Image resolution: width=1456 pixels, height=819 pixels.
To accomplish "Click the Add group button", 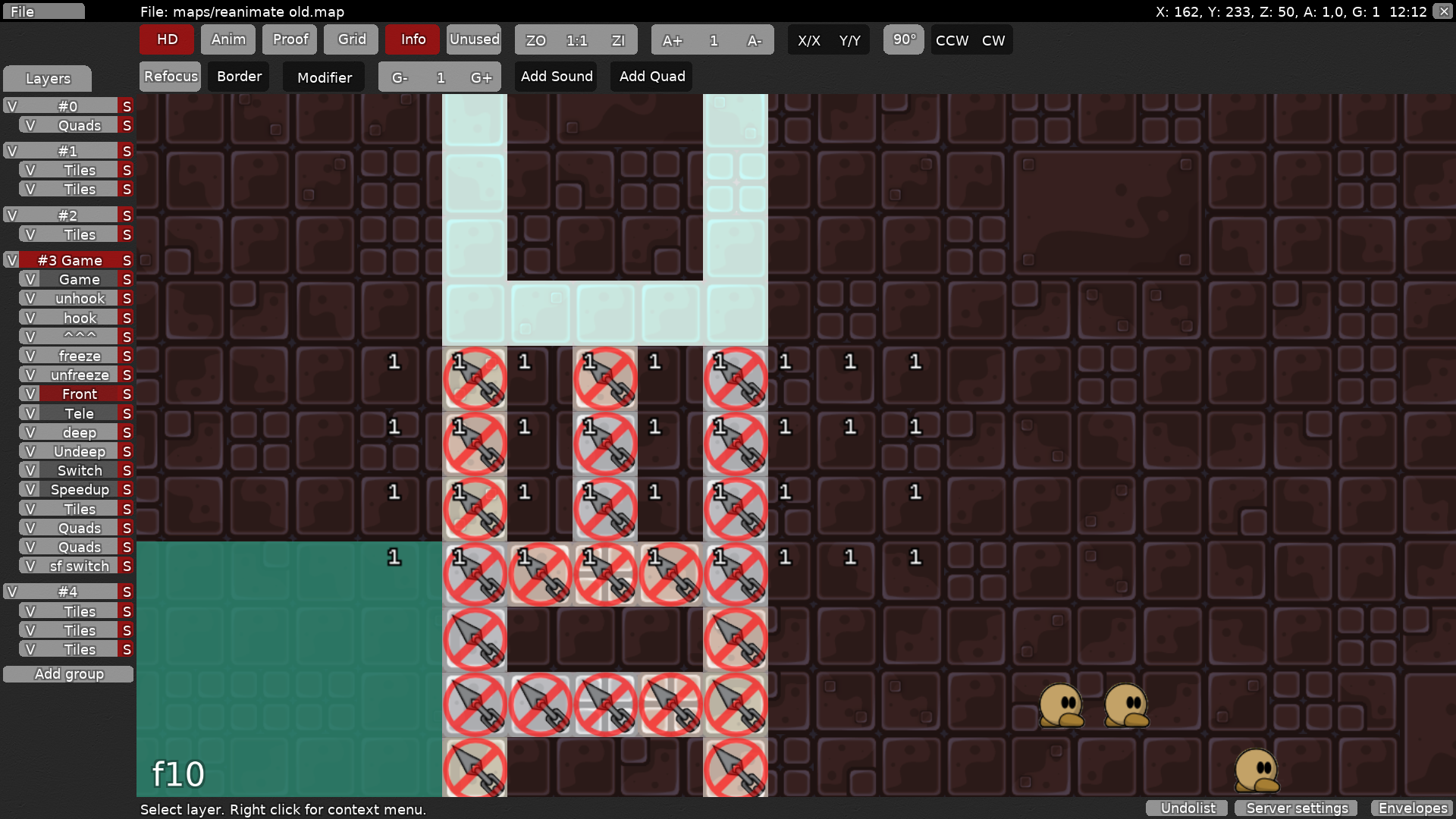I will point(67,673).
